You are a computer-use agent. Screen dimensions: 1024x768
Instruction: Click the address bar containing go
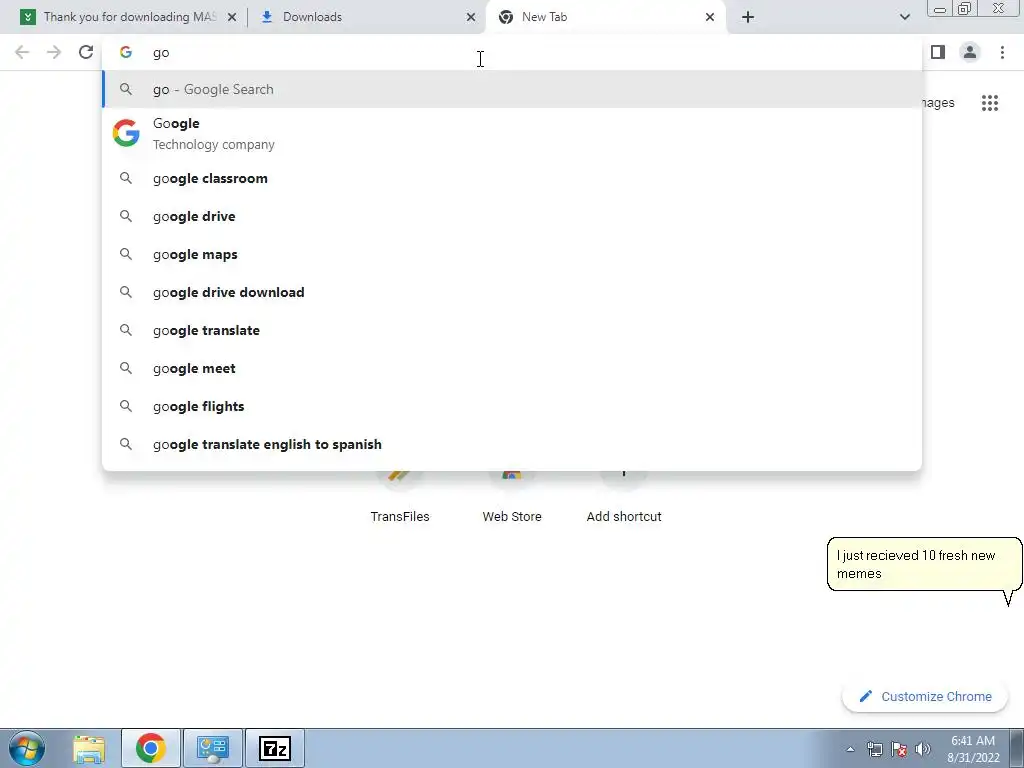click(x=512, y=53)
